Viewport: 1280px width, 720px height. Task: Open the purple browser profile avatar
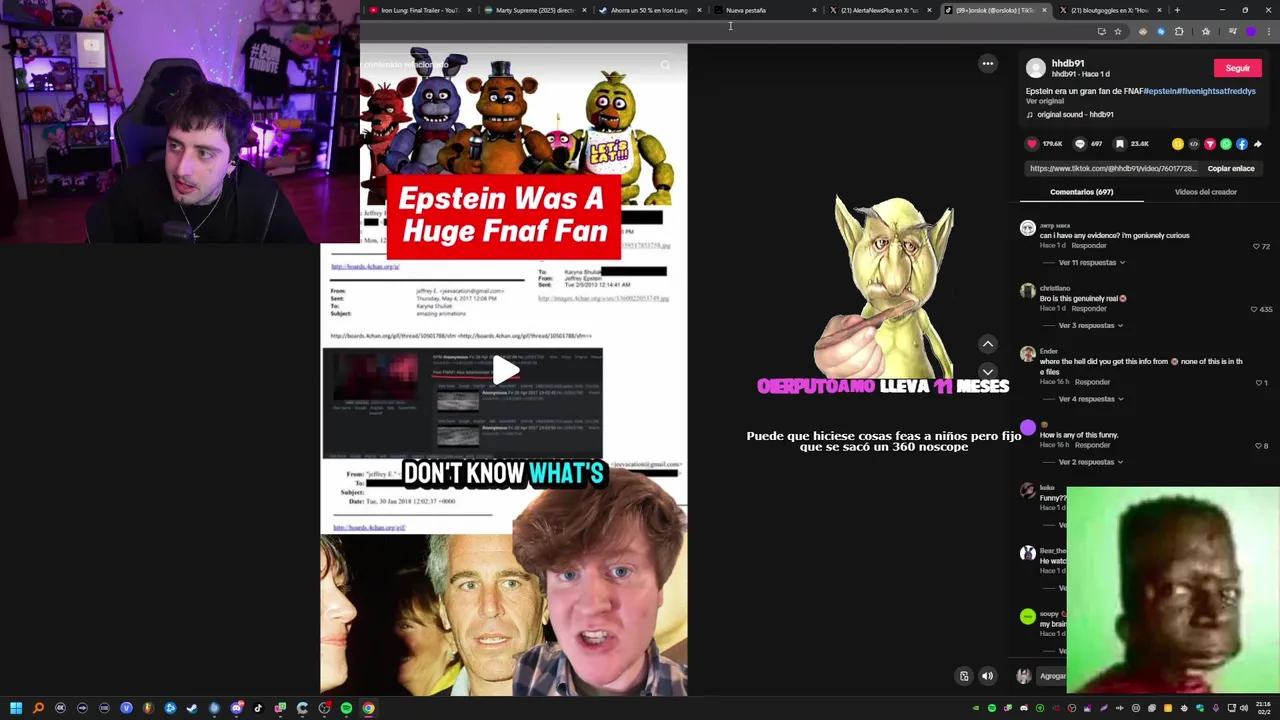click(1250, 32)
